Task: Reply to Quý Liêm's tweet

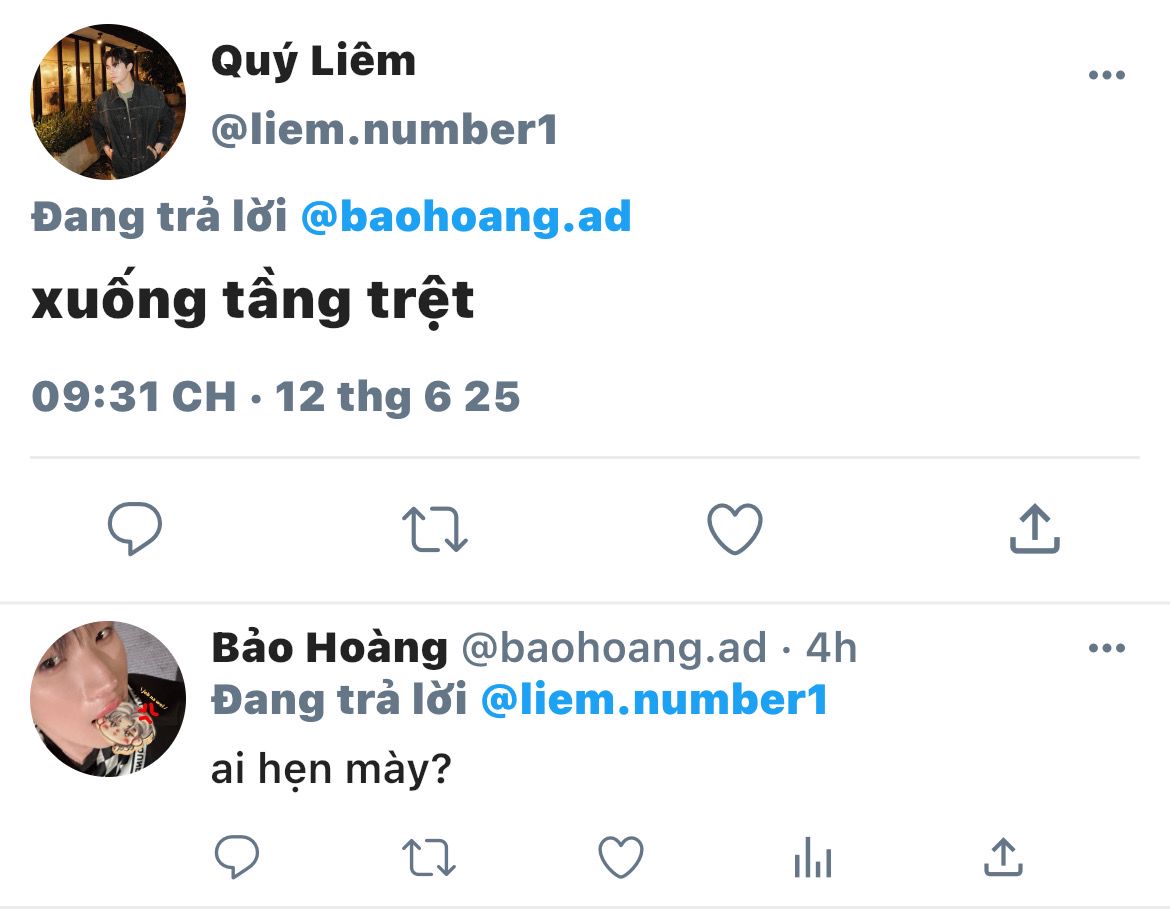Action: point(135,528)
